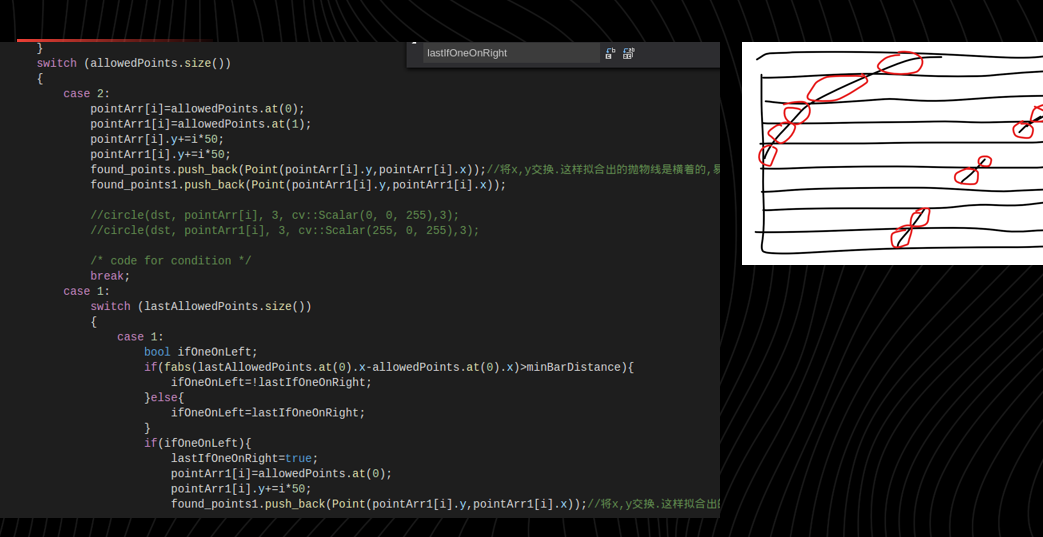The width and height of the screenshot is (1043, 537).
Task: Click the first 'break;' statement
Action: click(x=110, y=276)
